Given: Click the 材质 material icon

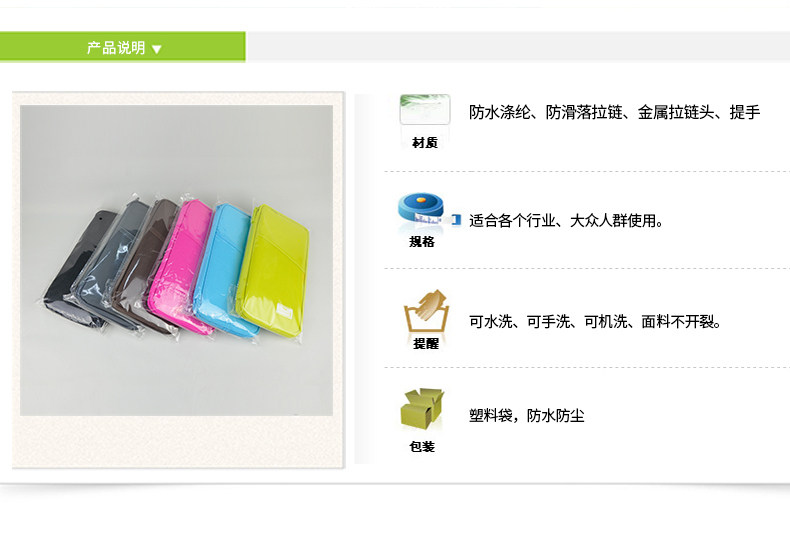Looking at the screenshot, I should 425,109.
